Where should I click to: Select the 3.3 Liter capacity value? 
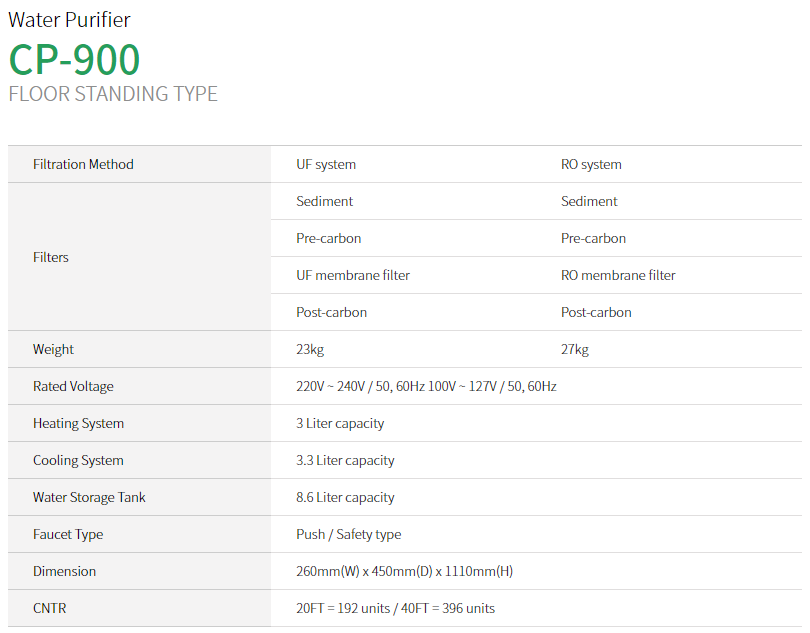(345, 460)
